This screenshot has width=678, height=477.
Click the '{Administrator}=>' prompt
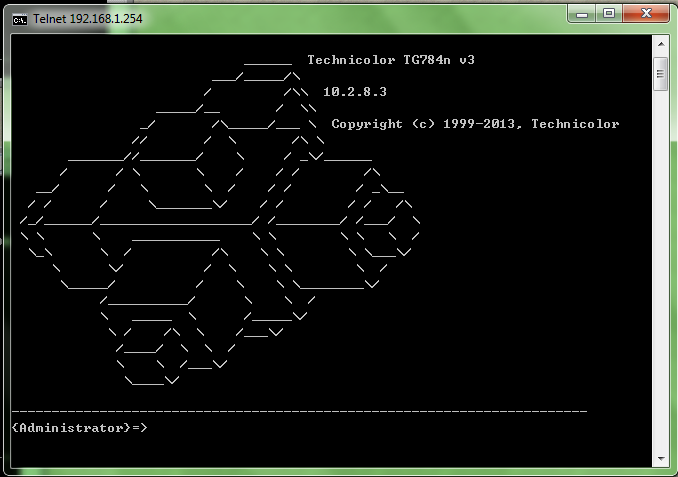(x=80, y=428)
